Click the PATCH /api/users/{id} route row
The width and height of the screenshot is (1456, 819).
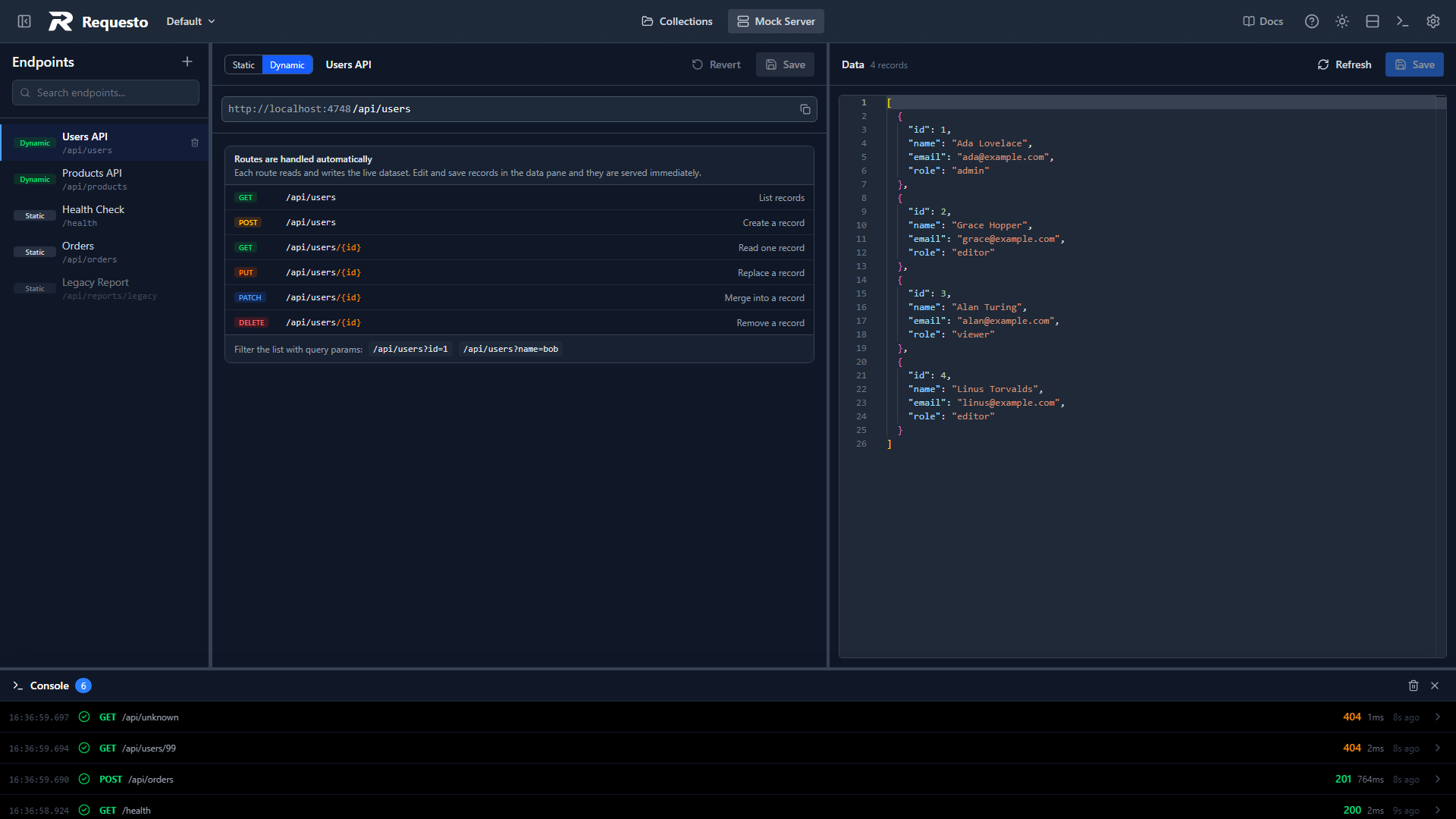pos(519,297)
